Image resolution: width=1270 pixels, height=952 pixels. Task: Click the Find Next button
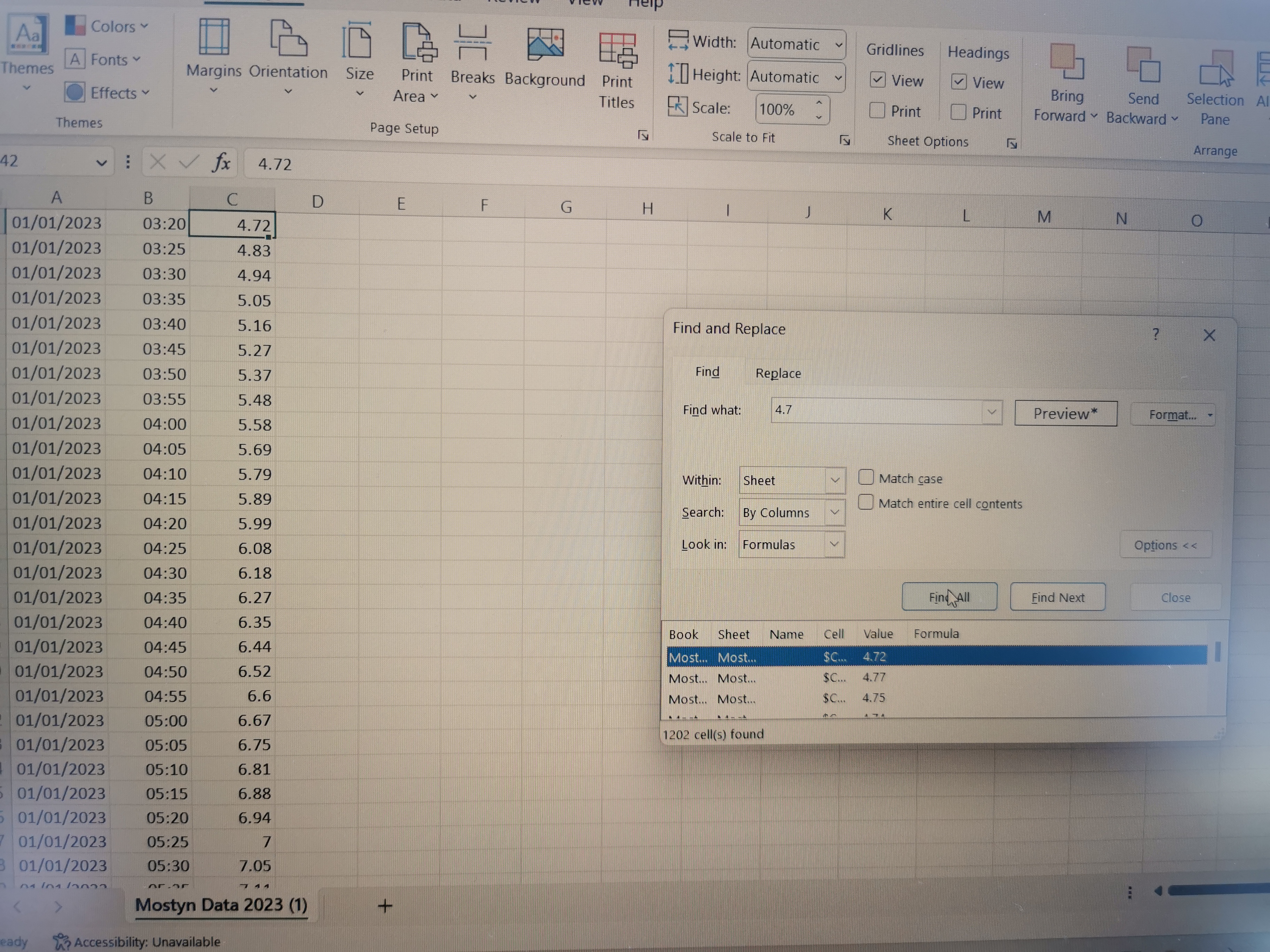click(1058, 597)
